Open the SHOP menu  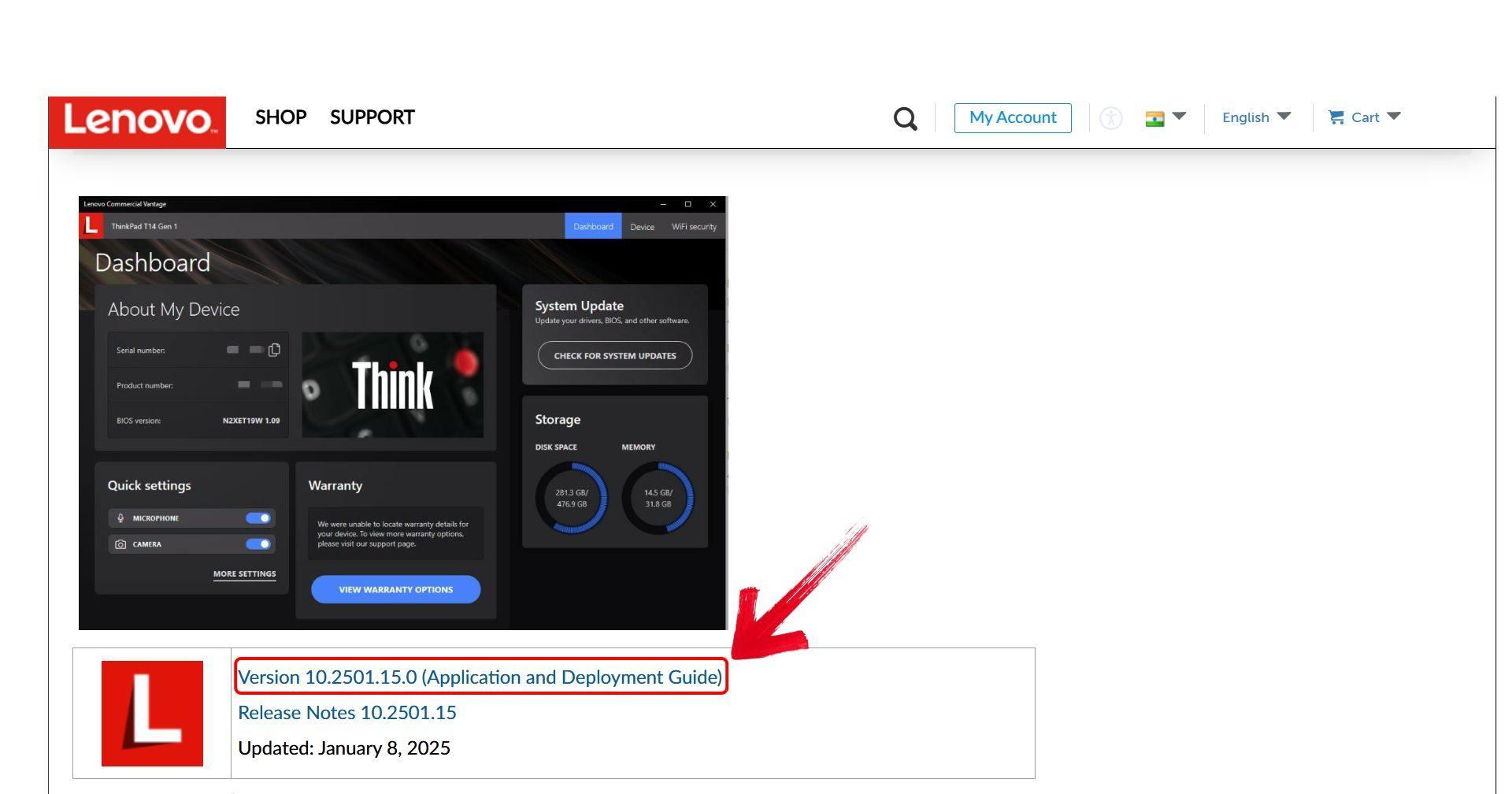[x=281, y=117]
